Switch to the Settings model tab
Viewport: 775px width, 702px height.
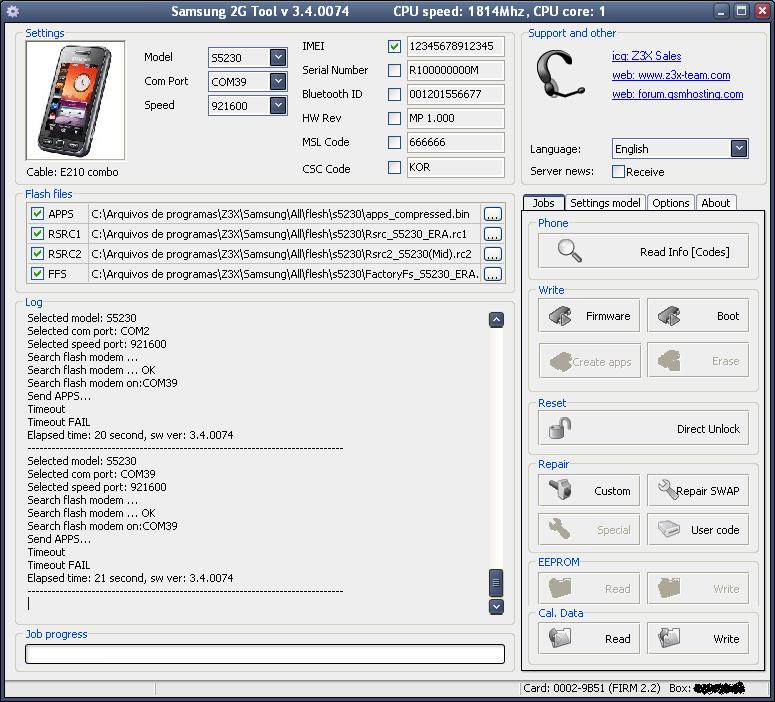604,203
